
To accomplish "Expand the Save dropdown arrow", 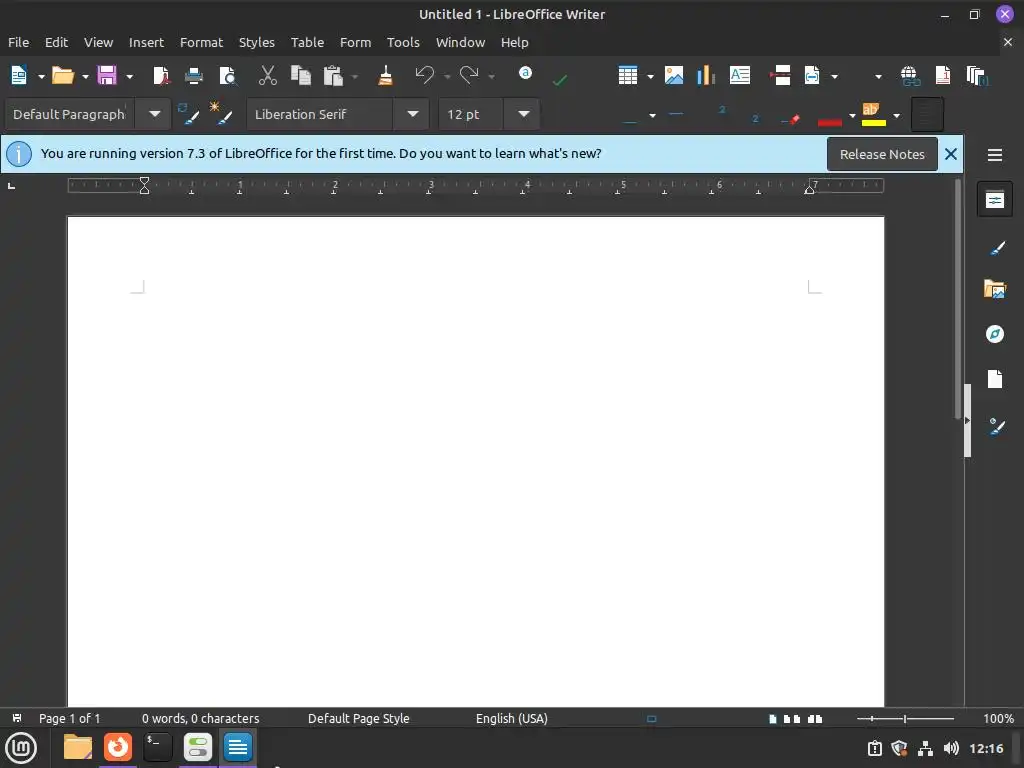I will (129, 77).
